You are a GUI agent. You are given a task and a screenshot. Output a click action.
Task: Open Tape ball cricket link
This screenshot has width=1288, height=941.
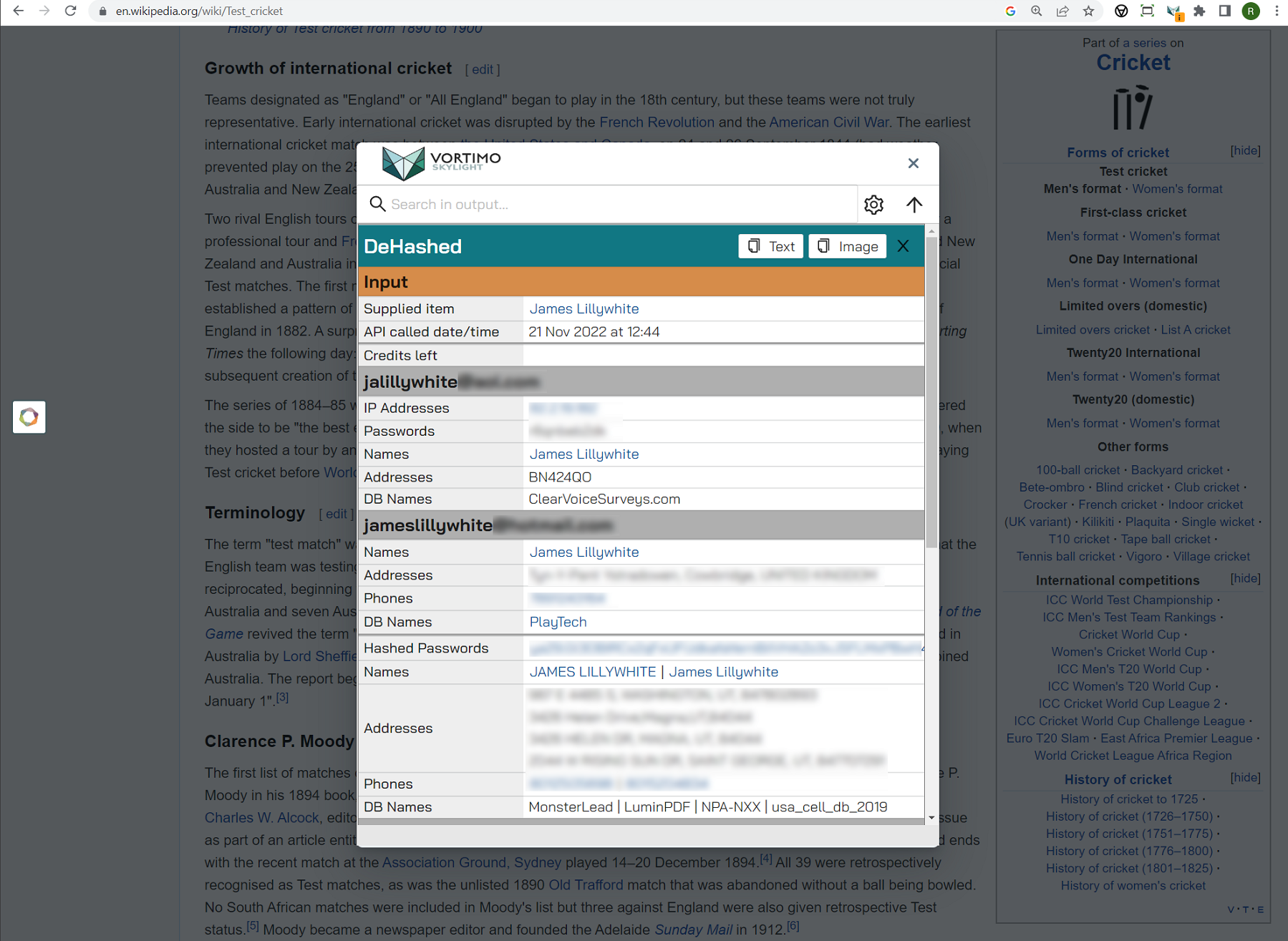(x=1165, y=539)
